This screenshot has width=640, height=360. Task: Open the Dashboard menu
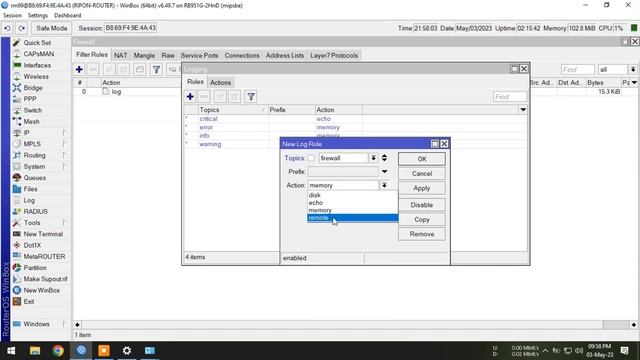point(67,16)
